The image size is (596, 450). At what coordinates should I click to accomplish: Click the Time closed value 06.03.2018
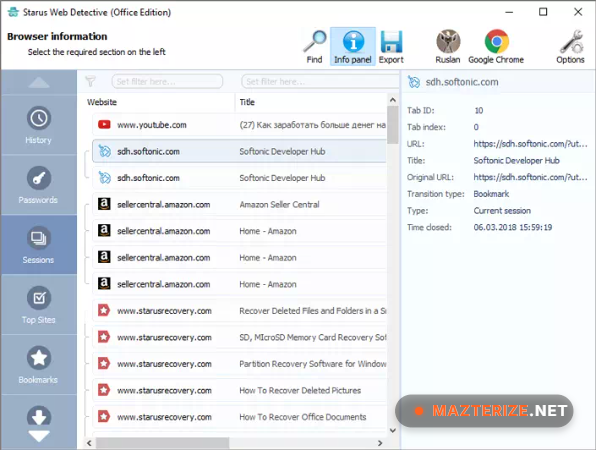513,227
